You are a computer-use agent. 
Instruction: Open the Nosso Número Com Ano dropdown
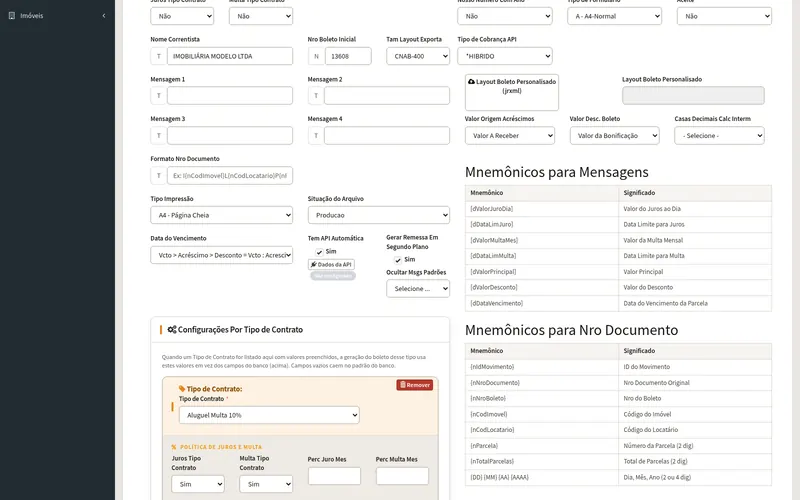coord(505,16)
